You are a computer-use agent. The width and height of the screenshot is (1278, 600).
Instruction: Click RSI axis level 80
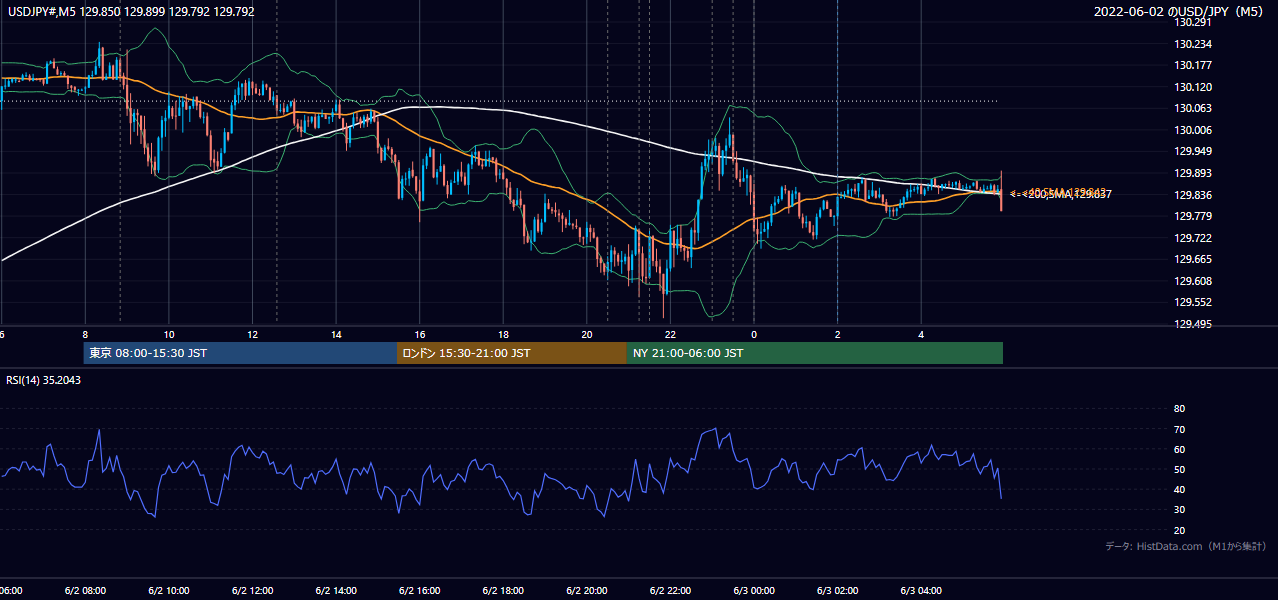click(x=1179, y=409)
